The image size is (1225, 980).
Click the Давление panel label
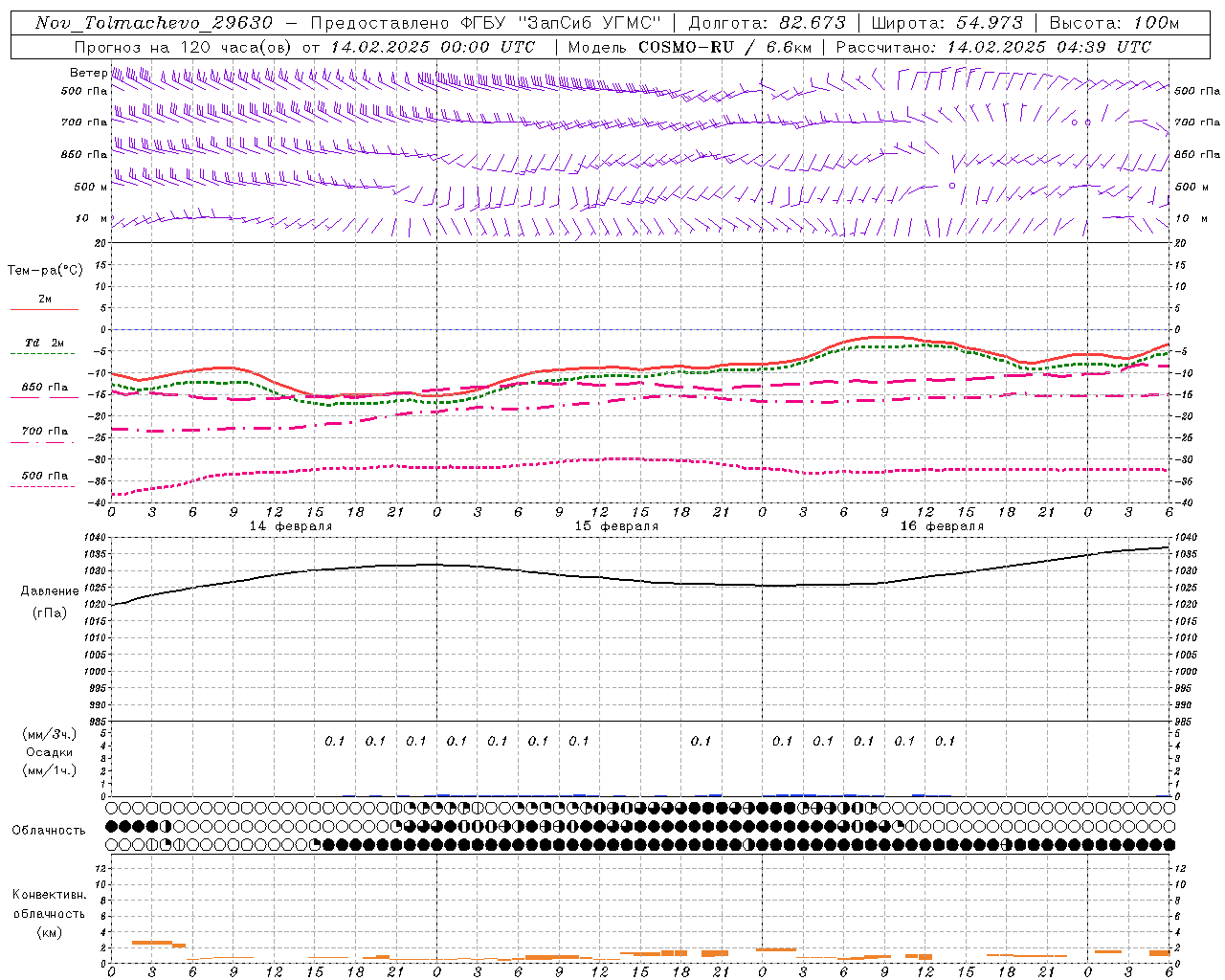[x=50, y=591]
